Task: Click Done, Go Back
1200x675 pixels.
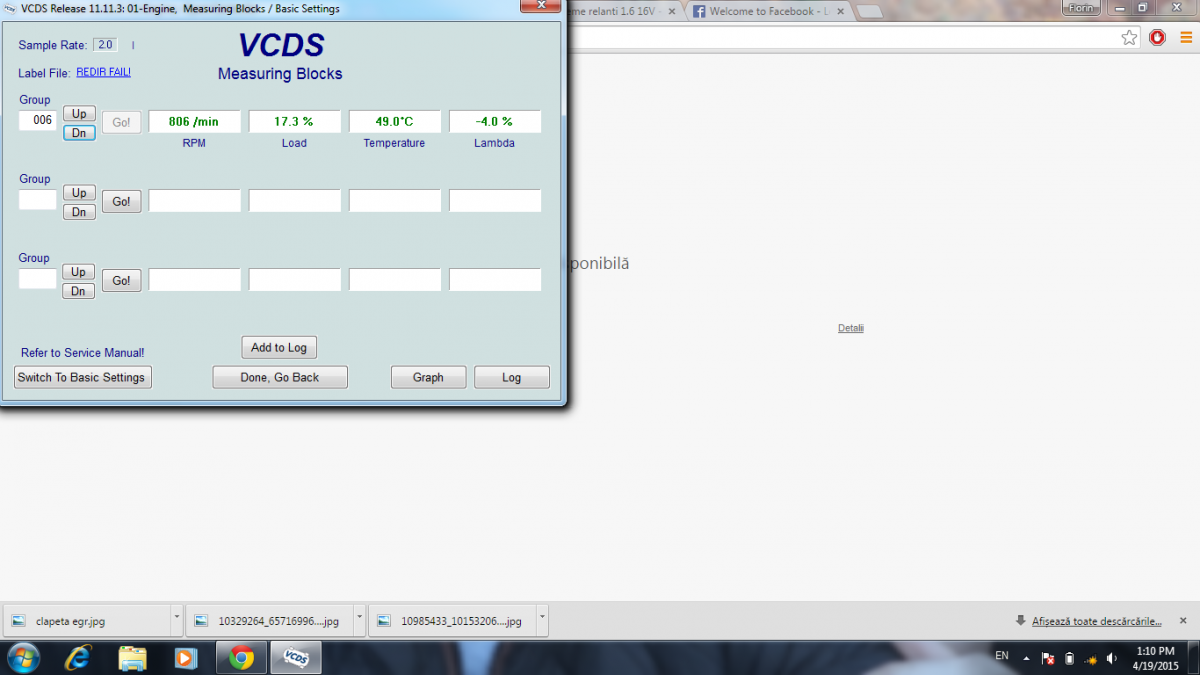Action: point(280,377)
